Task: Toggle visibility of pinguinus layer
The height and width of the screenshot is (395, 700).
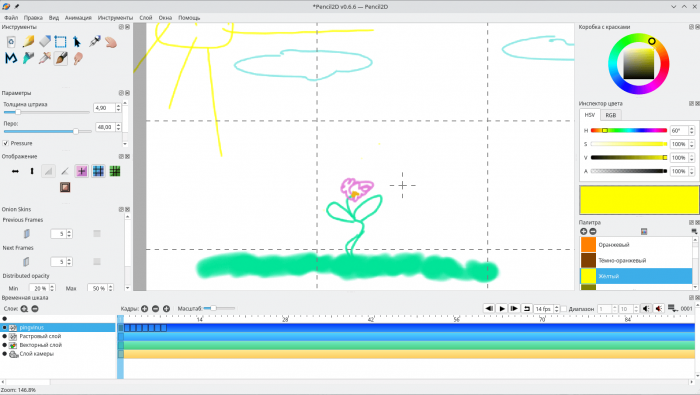Action: 5,328
